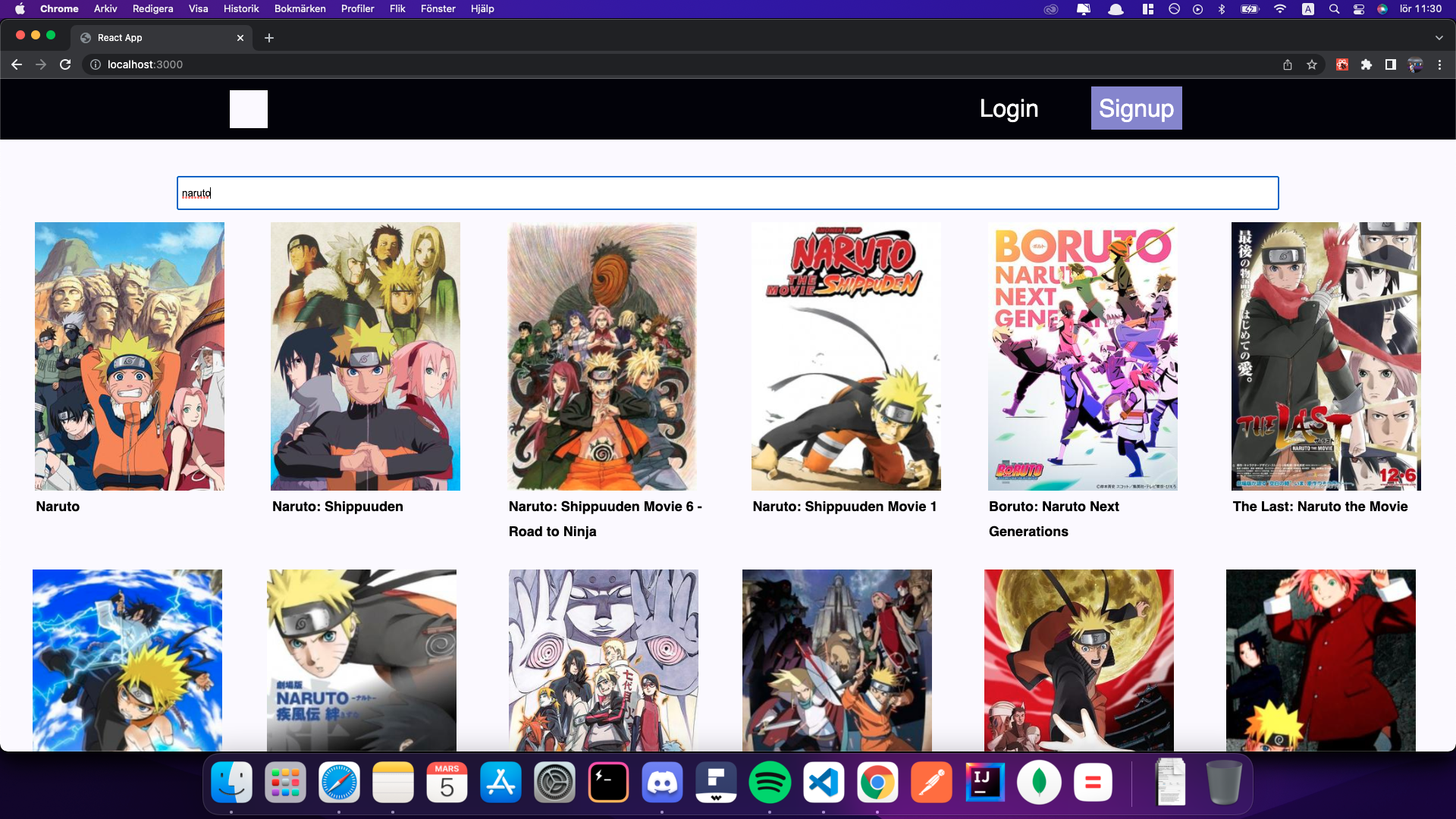Open the Redigera menu
This screenshot has height=819, width=1456.
click(x=152, y=9)
